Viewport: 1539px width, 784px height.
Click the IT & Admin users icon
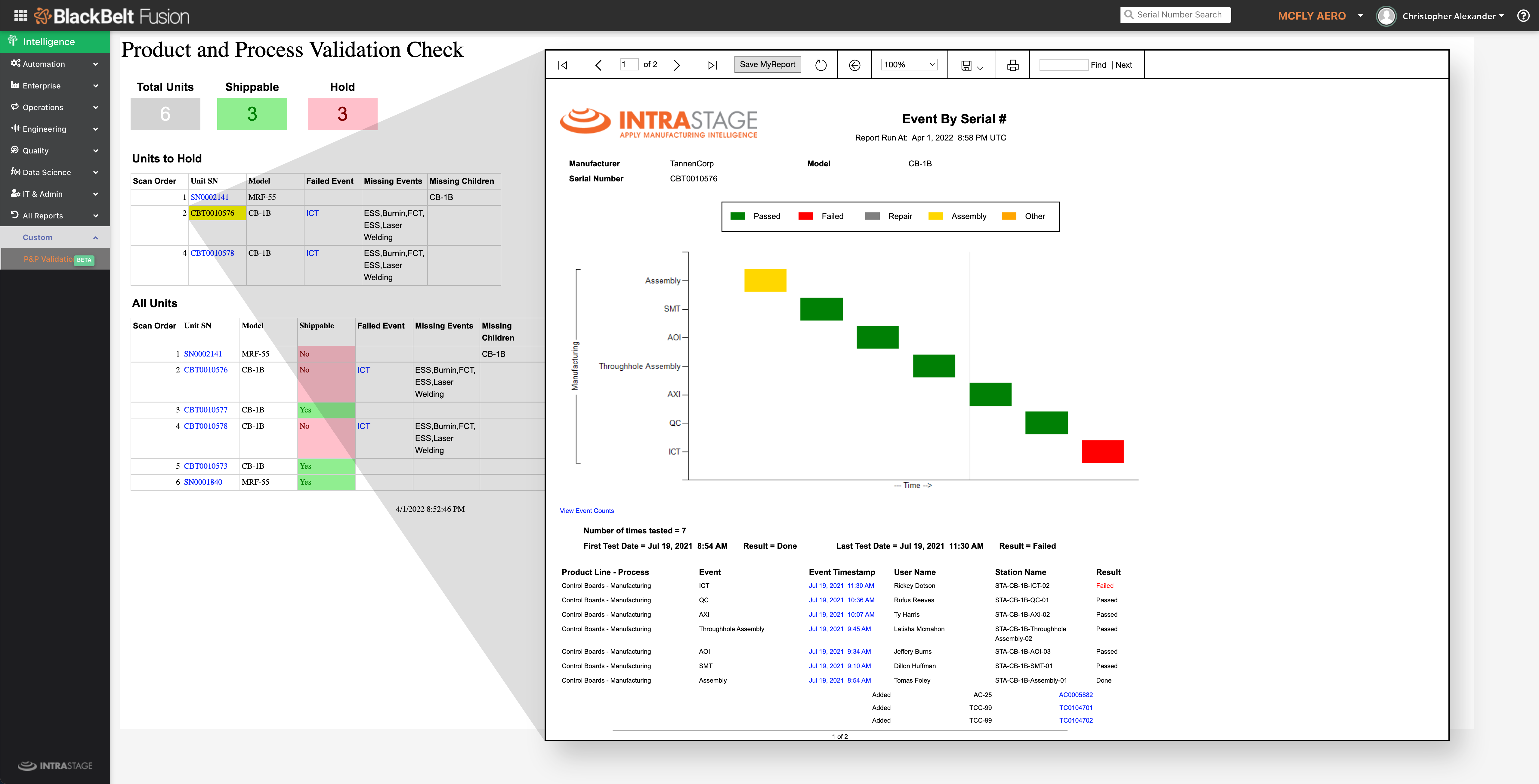click(x=15, y=193)
